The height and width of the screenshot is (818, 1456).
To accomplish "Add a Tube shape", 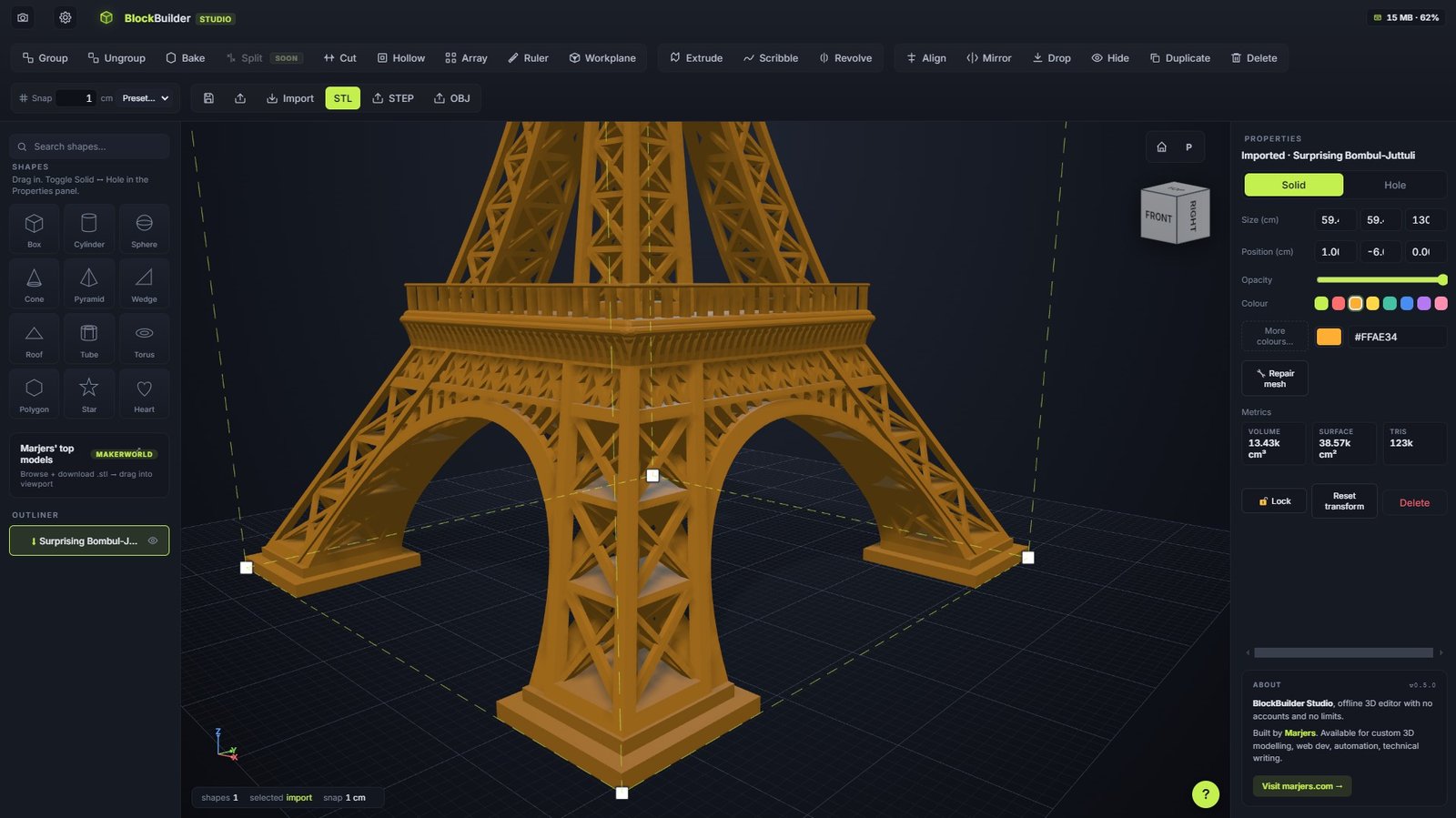I will tap(89, 338).
